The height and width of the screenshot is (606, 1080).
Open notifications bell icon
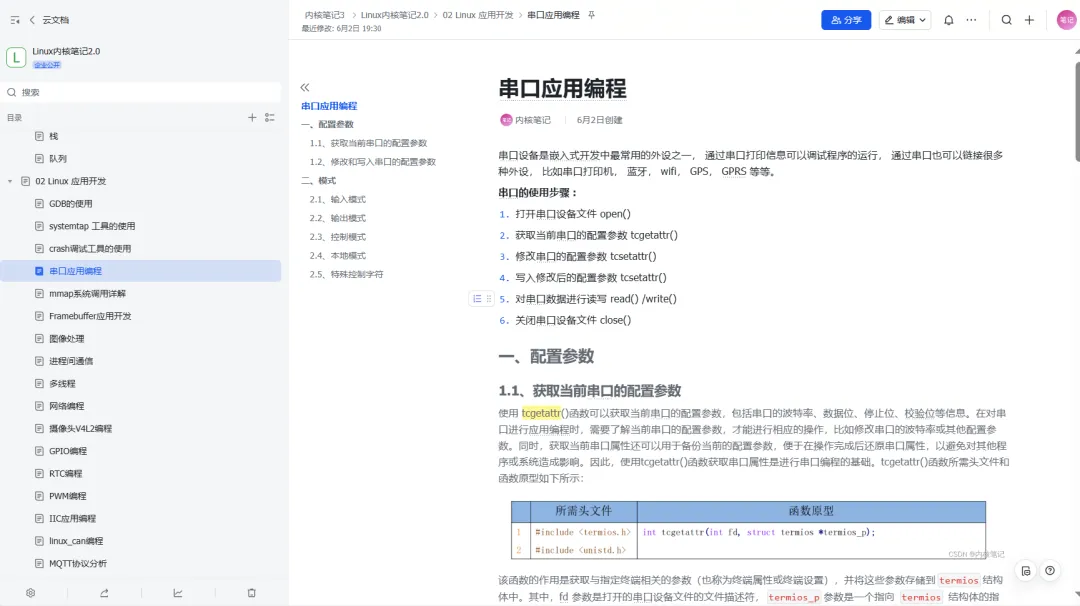click(948, 20)
